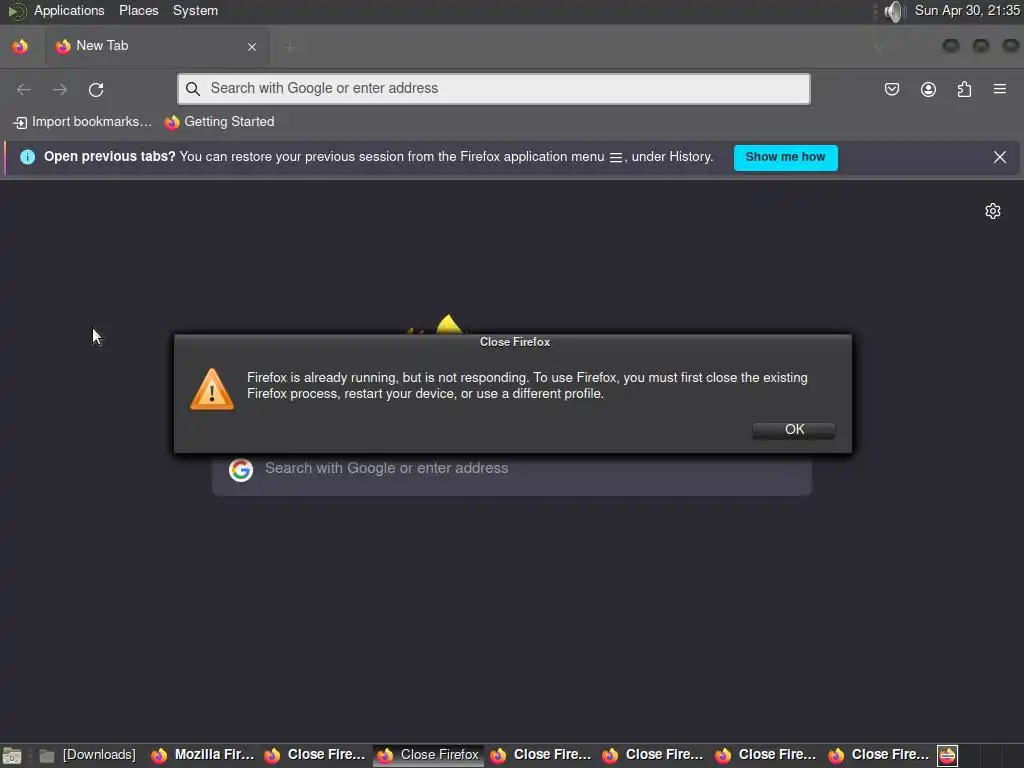Select the New Tab tab
Viewport: 1024px width, 768px height.
tap(157, 46)
